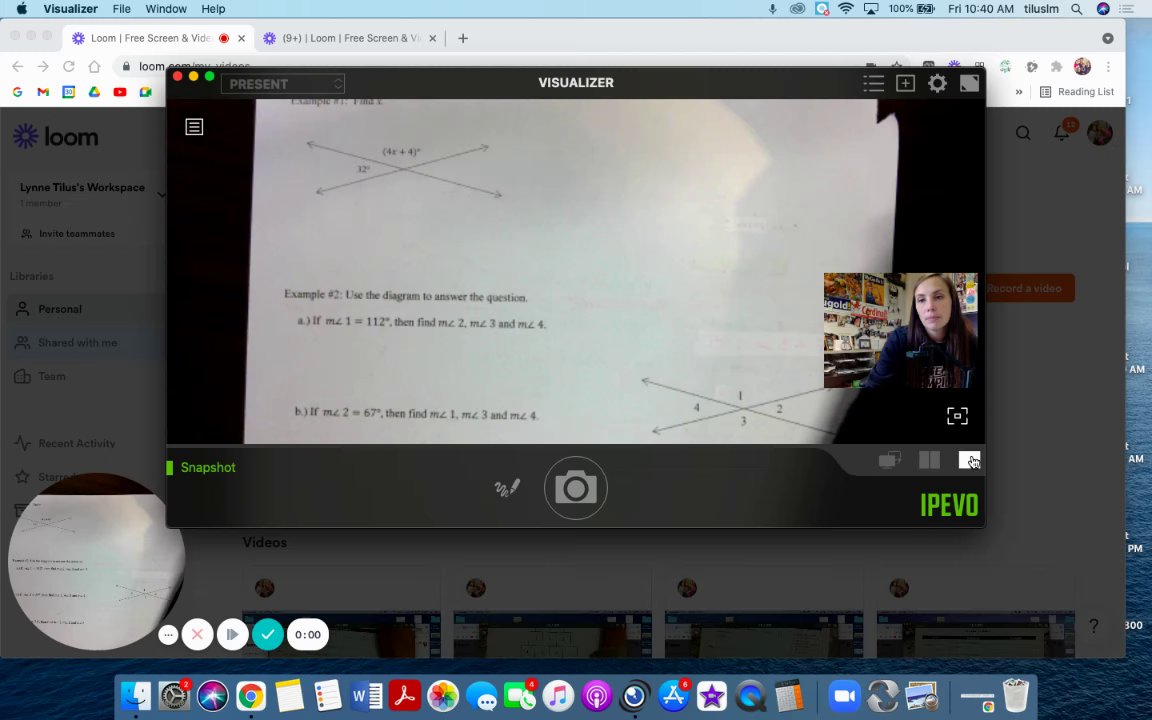This screenshot has width=1152, height=720.
Task: Open a new Chrome tab
Action: (463, 38)
